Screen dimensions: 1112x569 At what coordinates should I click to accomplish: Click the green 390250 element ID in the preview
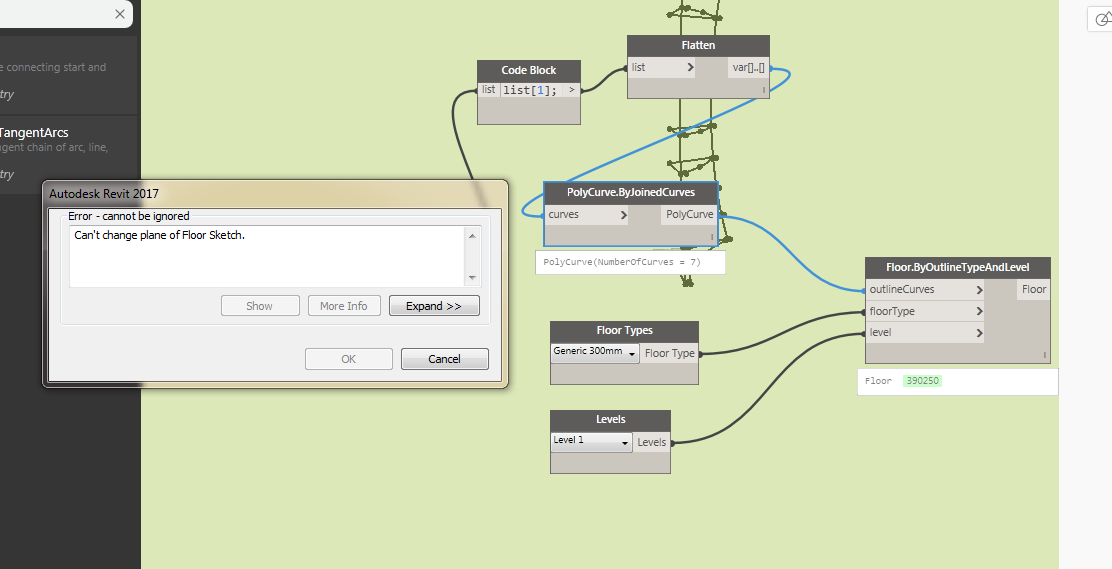[923, 381]
